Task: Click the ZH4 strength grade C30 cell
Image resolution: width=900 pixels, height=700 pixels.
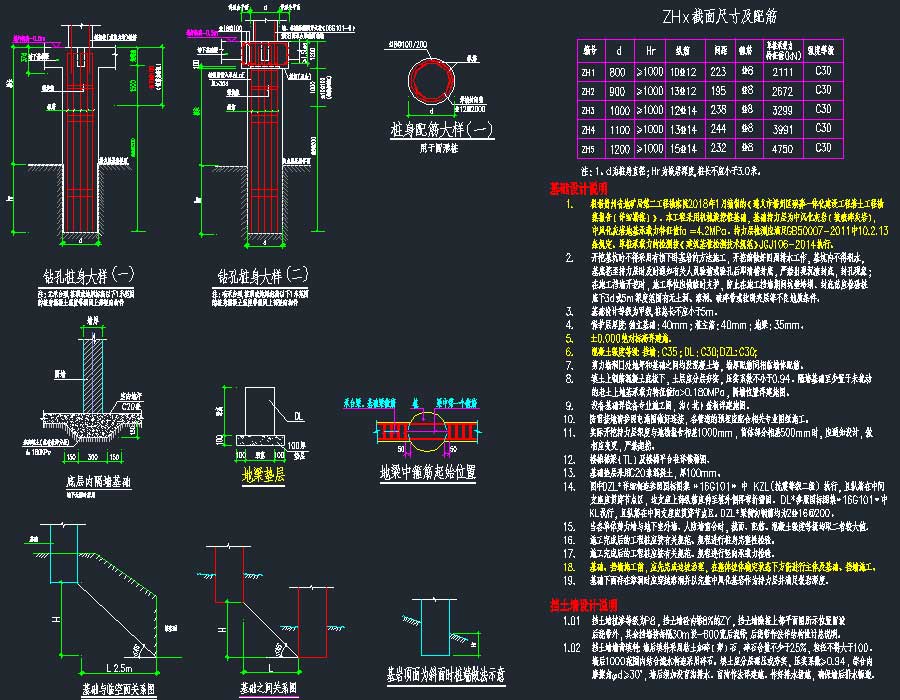Action: point(823,129)
